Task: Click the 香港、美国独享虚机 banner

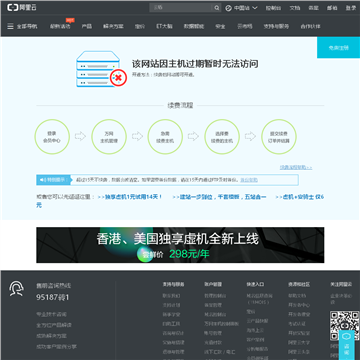Action: tap(180, 245)
